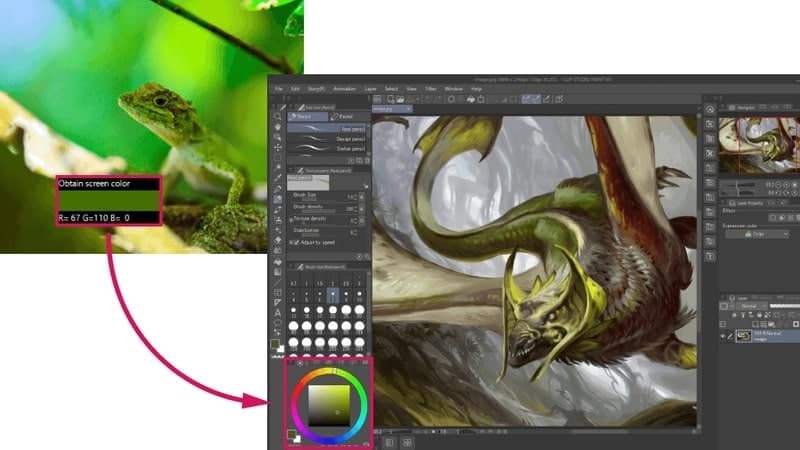Select the Text tool letter A
Screen dimensions: 800x450
click(x=278, y=313)
